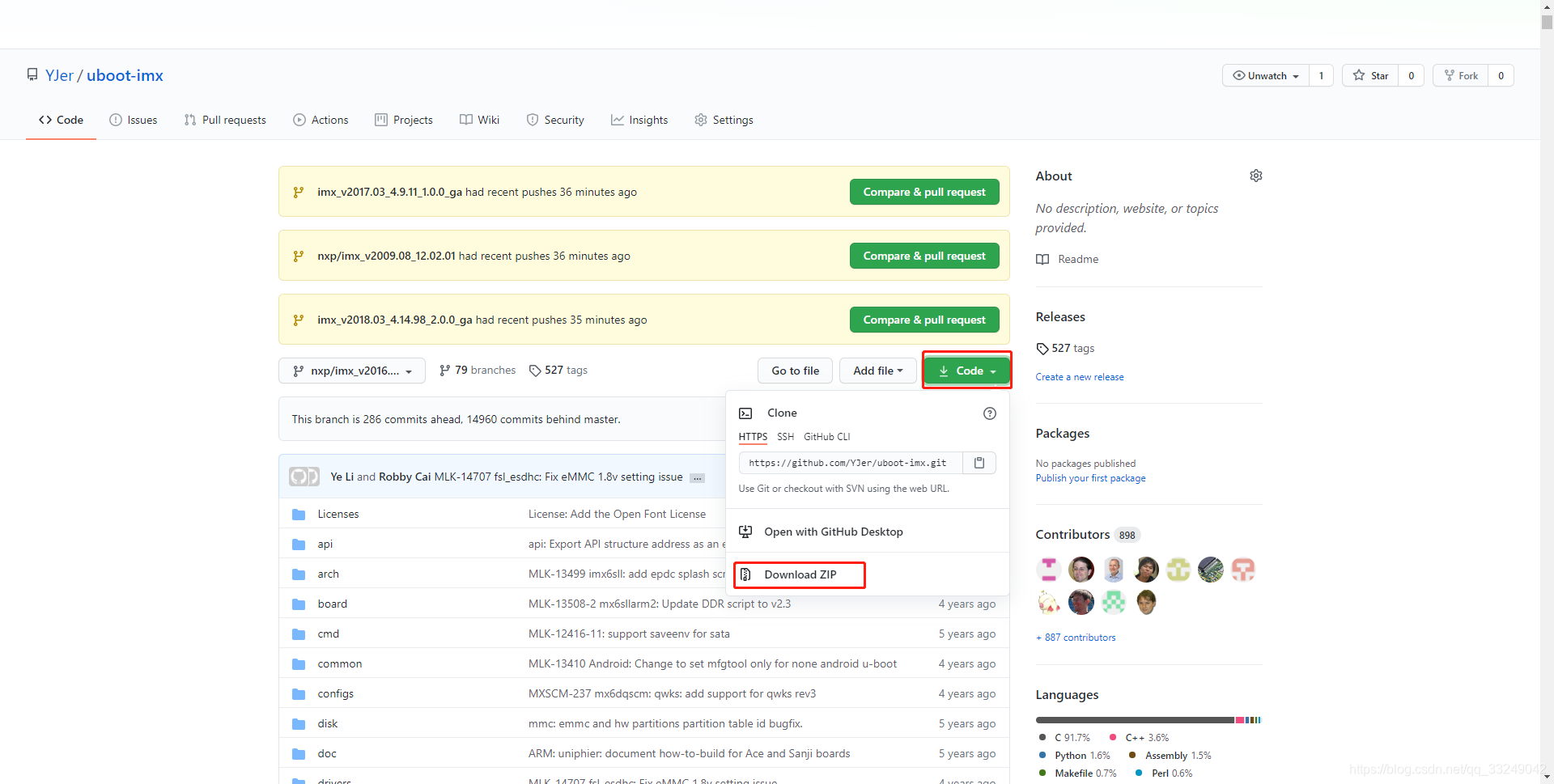Switch to the Code tab
This screenshot has width=1554, height=784.
pos(61,120)
